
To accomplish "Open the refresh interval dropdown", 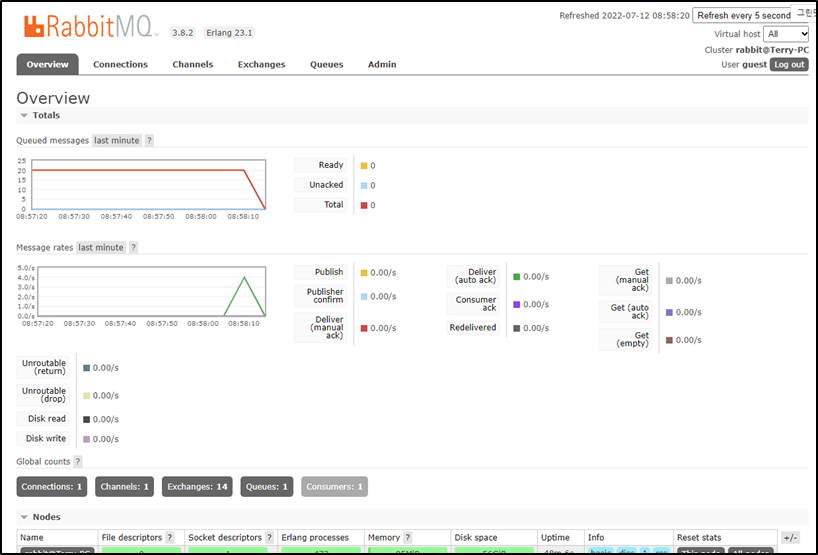I will (x=744, y=16).
